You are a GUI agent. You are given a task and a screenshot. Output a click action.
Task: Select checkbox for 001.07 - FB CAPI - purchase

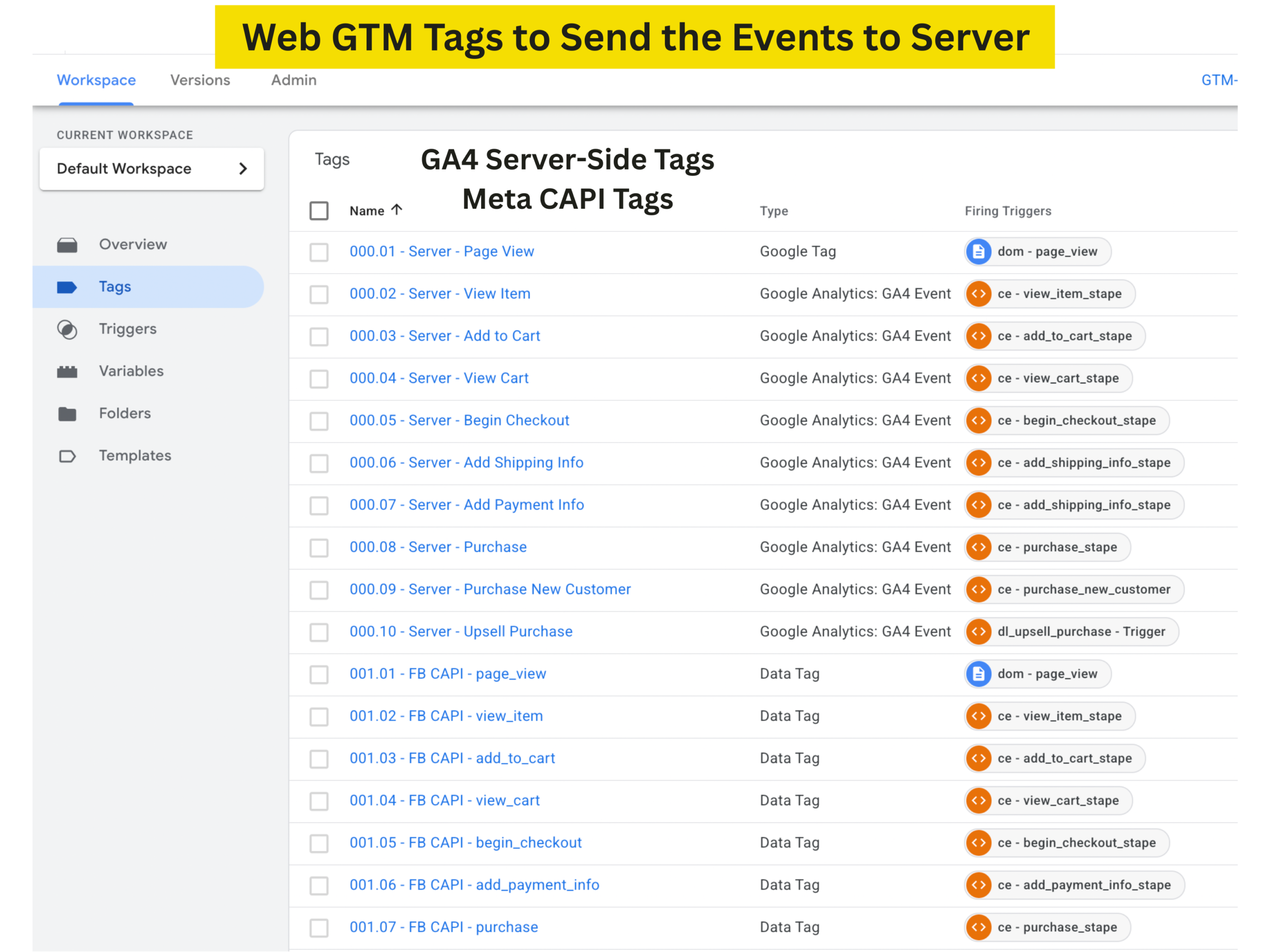(x=318, y=927)
